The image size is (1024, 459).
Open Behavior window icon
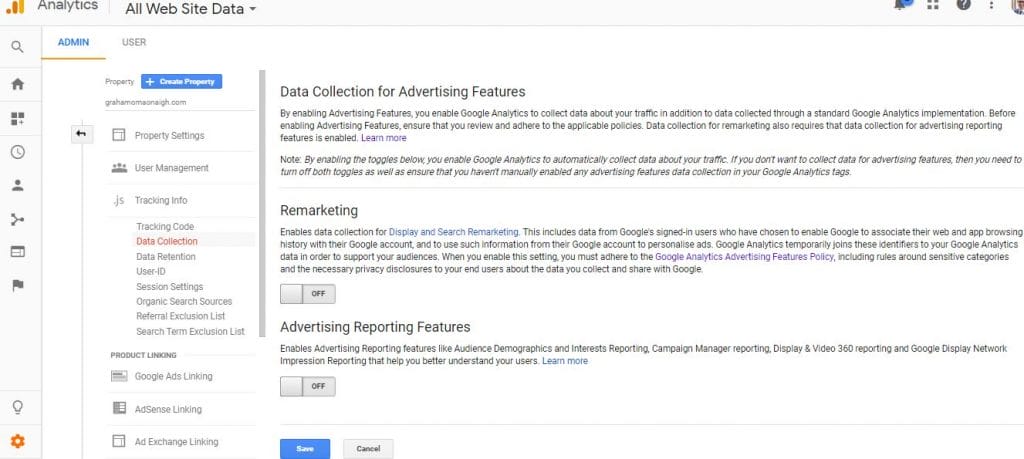coord(18,252)
